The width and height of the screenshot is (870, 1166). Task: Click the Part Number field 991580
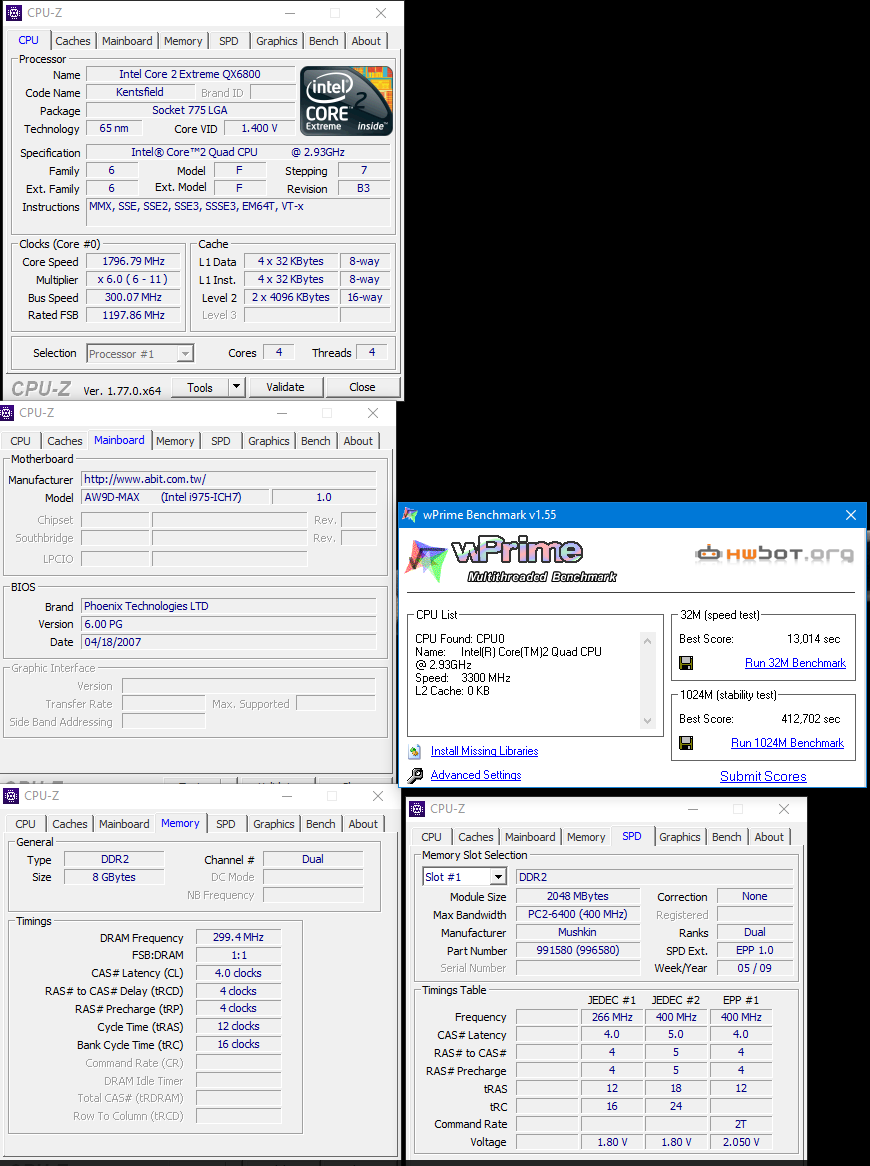(578, 950)
